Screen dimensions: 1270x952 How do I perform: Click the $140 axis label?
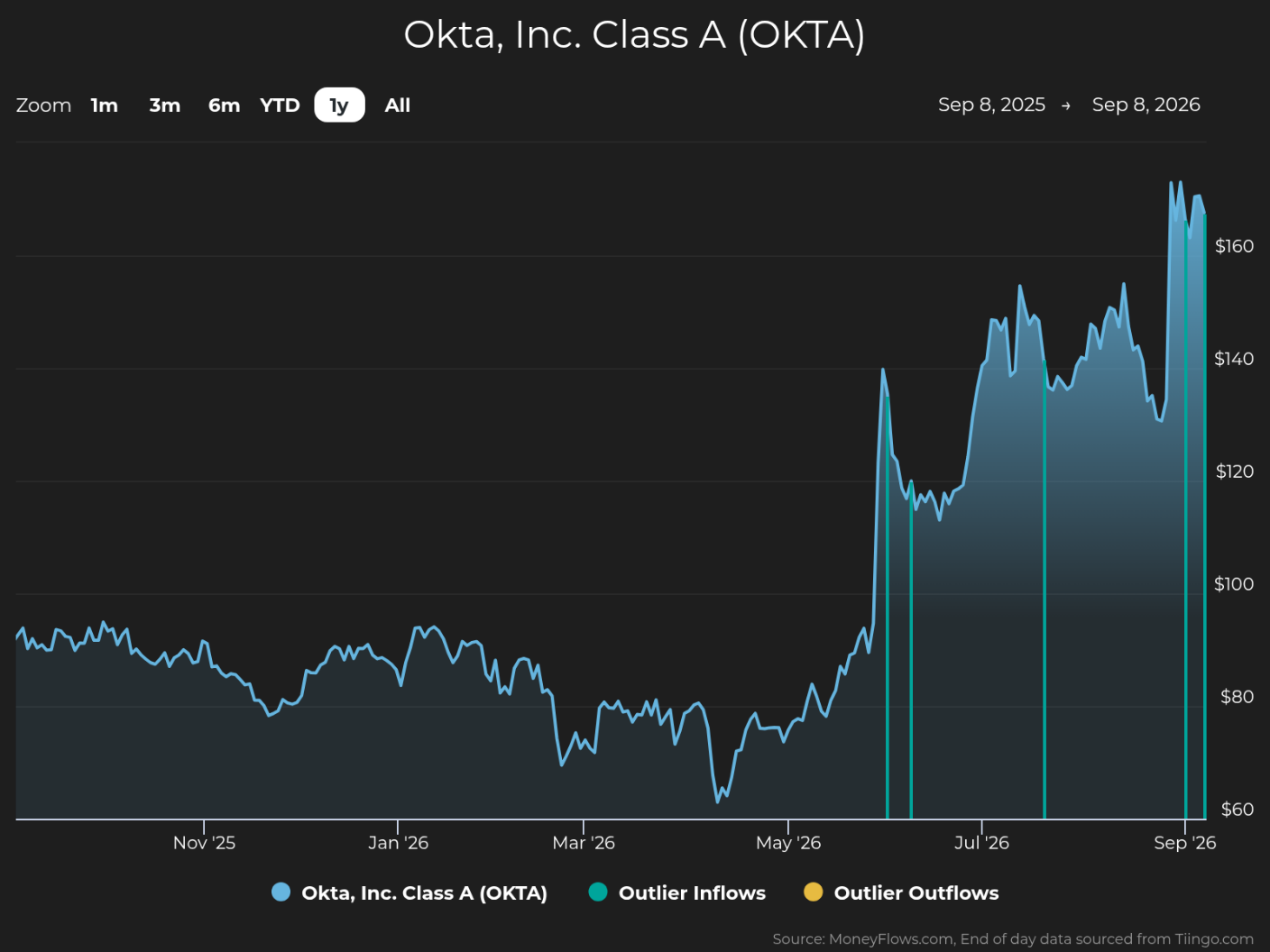(1234, 359)
